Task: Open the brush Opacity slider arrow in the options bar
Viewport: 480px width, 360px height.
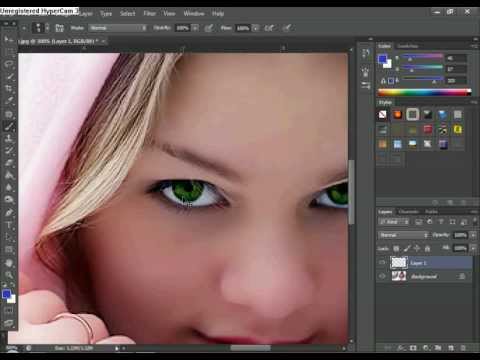Action: pyautogui.click(x=195, y=28)
